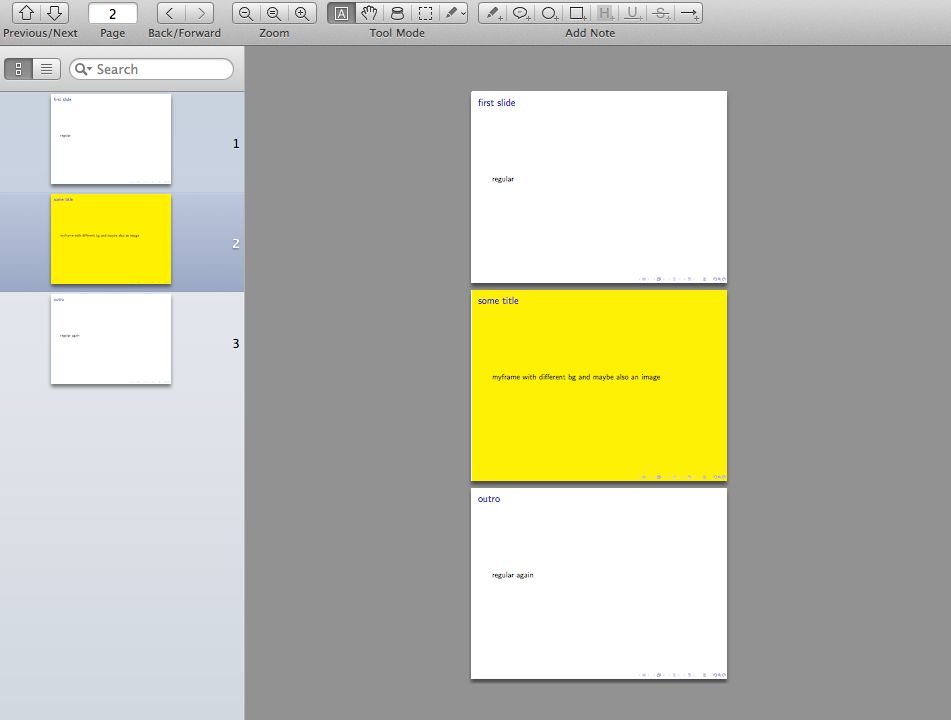Click 'outro' title on third page
The image size is (951, 720).
[x=489, y=499]
